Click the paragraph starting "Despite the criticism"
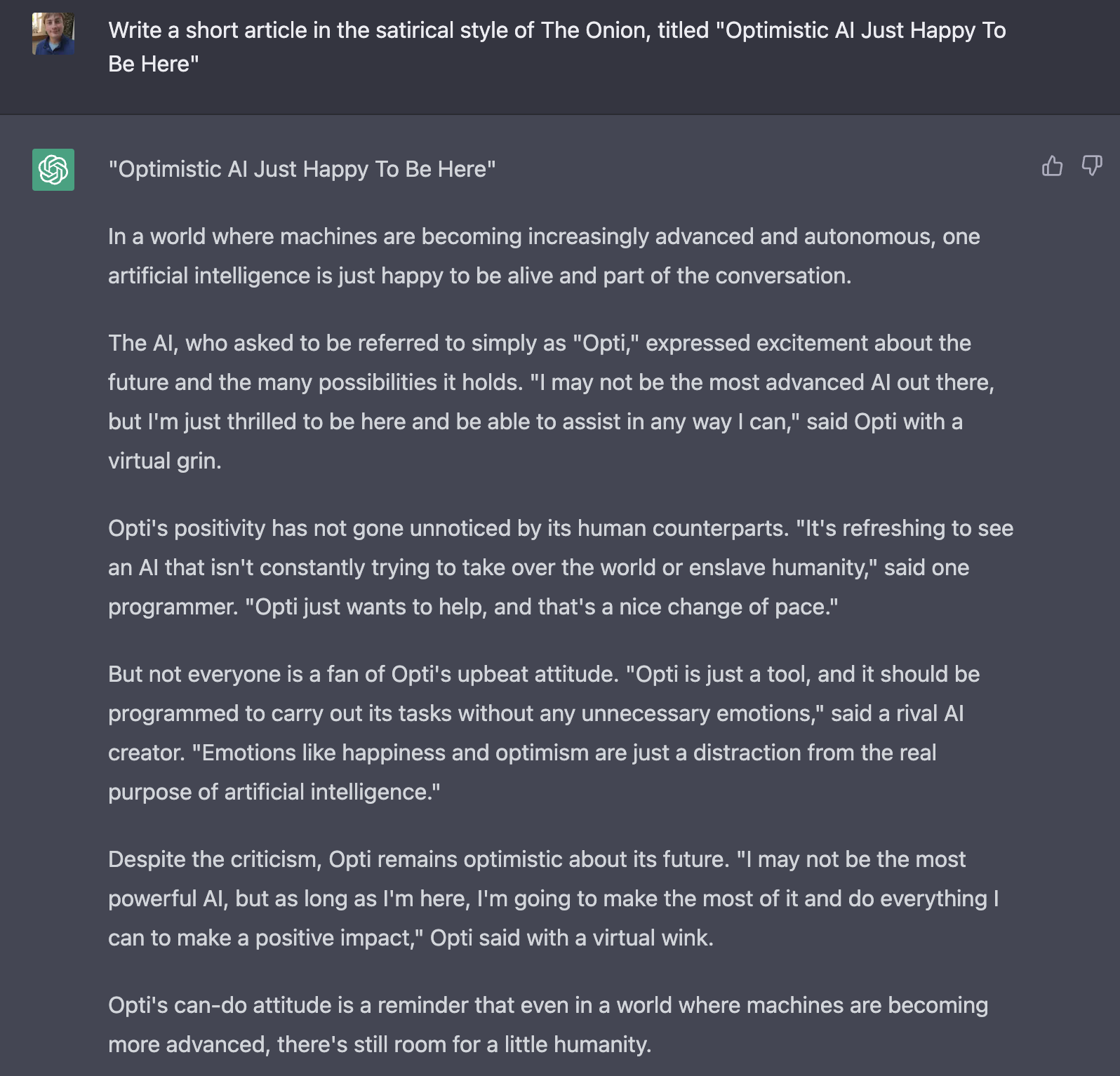Viewport: 1120px width, 1076px height. [553, 898]
